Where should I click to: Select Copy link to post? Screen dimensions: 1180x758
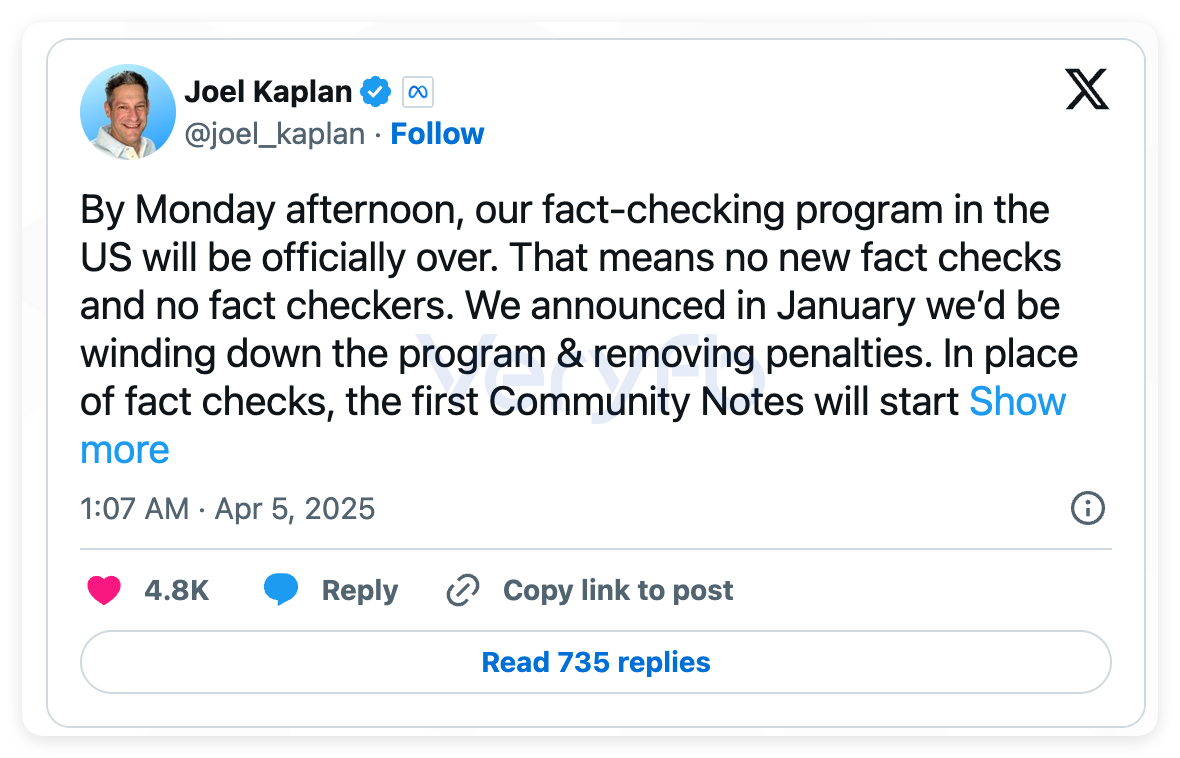(x=618, y=591)
